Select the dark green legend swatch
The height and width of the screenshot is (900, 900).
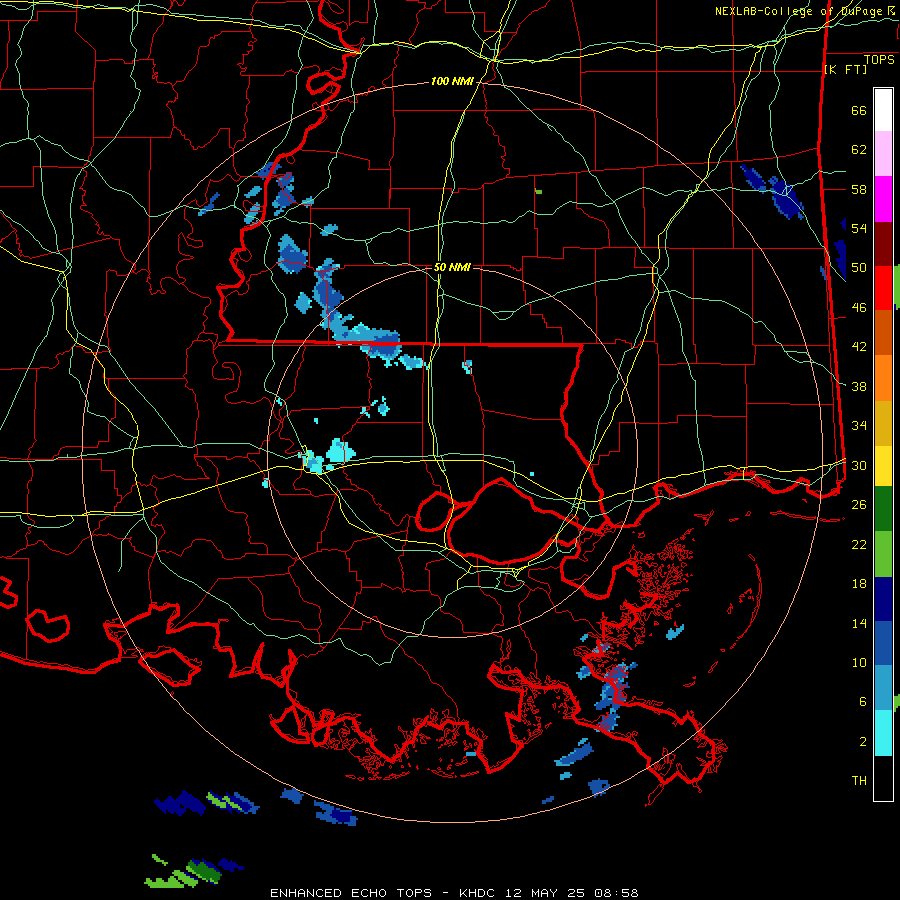point(883,509)
